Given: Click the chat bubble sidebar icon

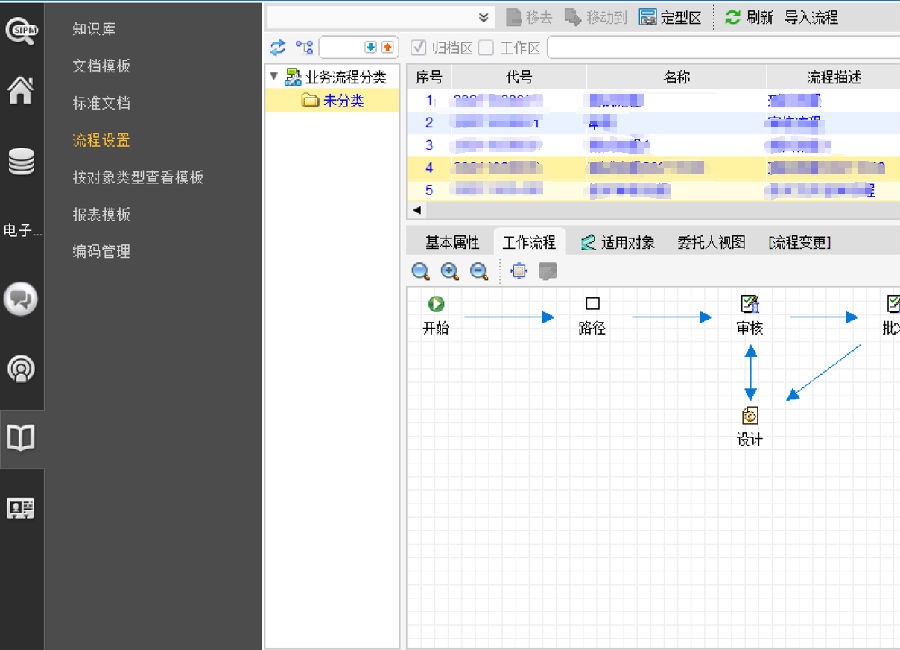Looking at the screenshot, I should click(21, 299).
